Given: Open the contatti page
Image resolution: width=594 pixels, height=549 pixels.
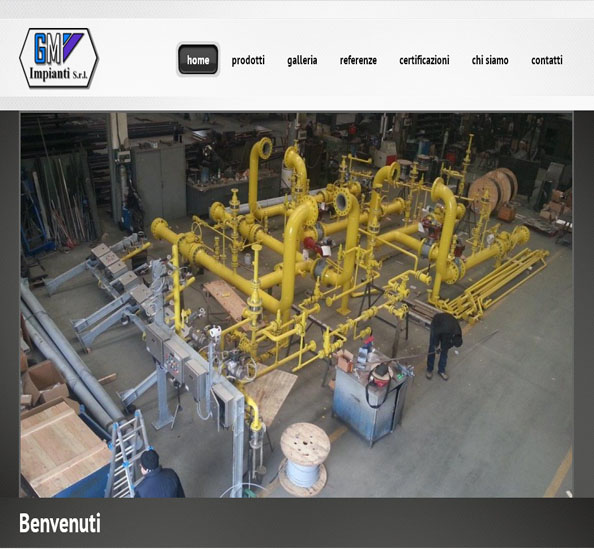Looking at the screenshot, I should pos(547,60).
